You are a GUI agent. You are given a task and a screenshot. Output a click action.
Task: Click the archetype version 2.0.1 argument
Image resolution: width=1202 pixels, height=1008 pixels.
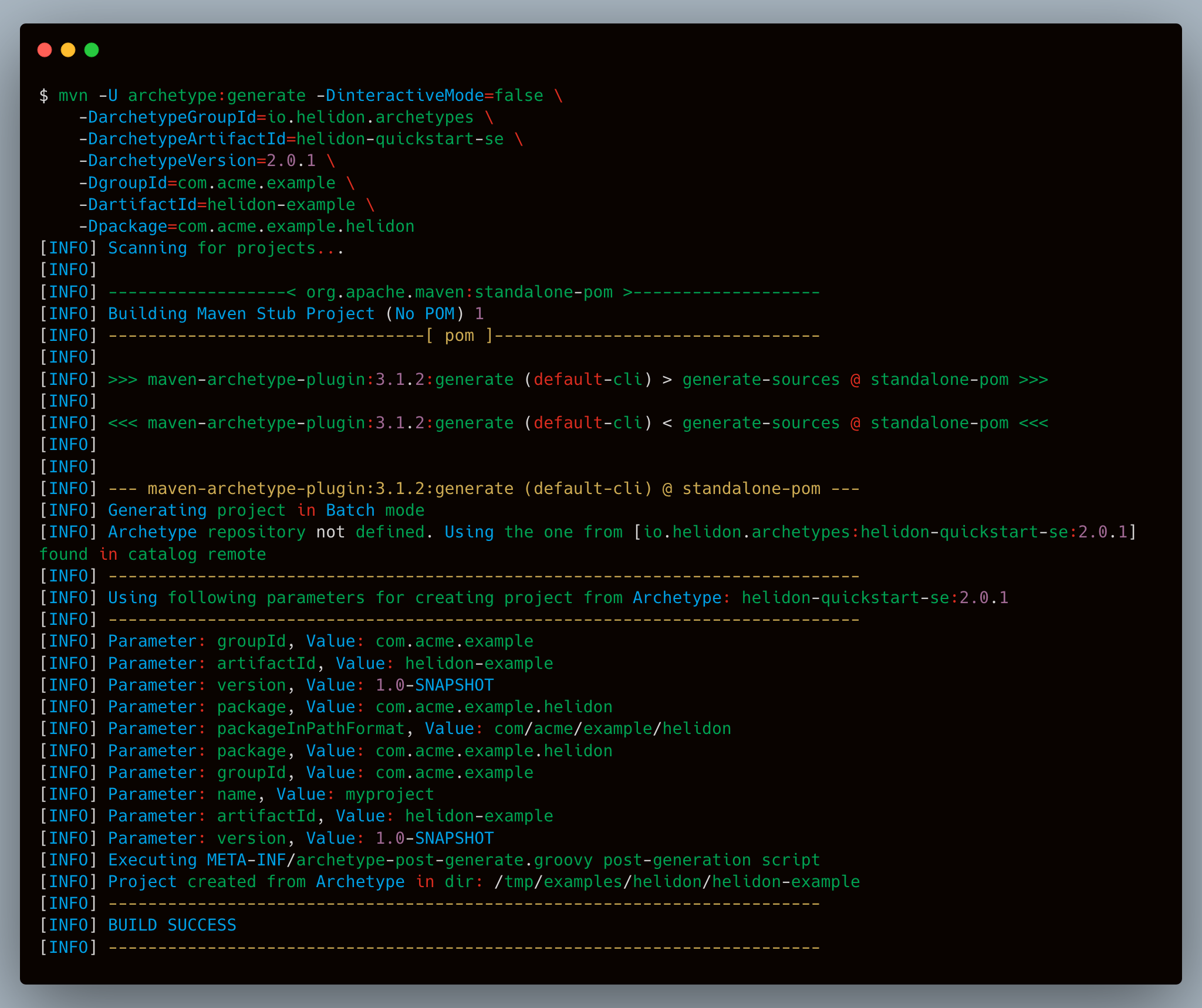tap(291, 161)
